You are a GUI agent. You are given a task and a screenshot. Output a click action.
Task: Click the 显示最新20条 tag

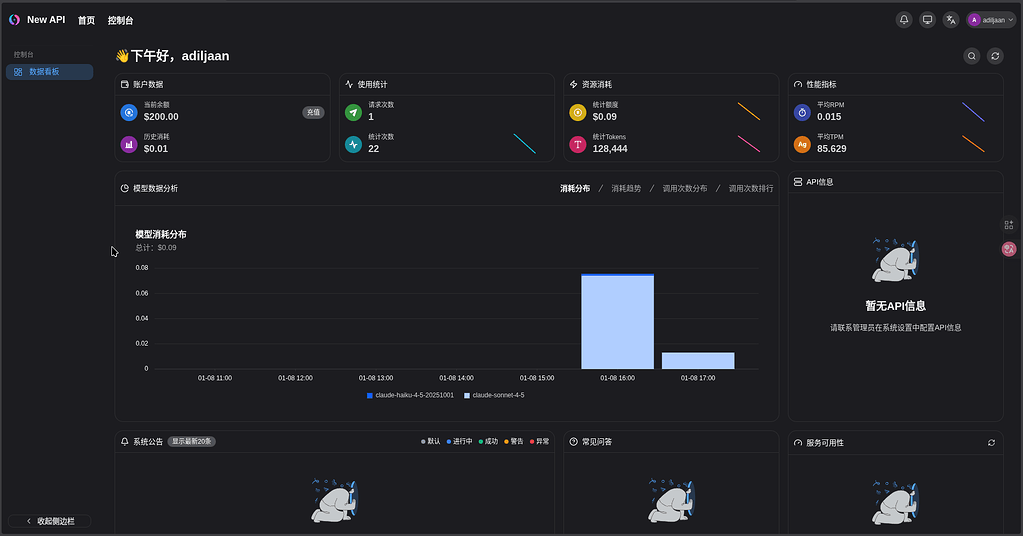click(191, 441)
